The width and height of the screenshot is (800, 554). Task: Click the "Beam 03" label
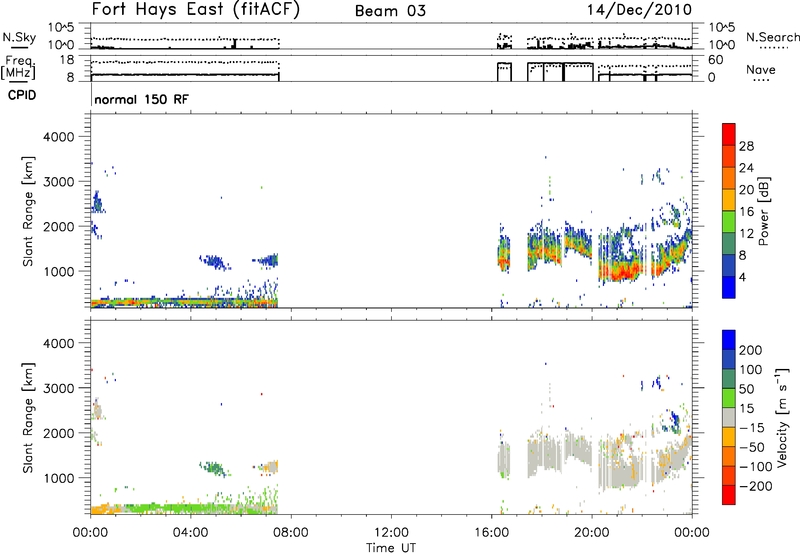(x=390, y=11)
